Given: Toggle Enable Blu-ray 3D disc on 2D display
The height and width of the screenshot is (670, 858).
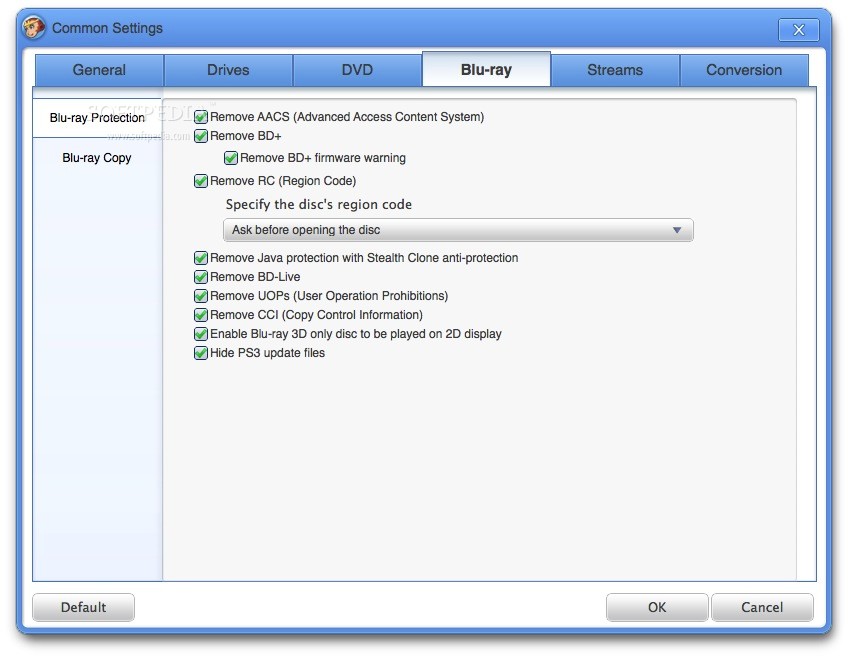Looking at the screenshot, I should 200,334.
